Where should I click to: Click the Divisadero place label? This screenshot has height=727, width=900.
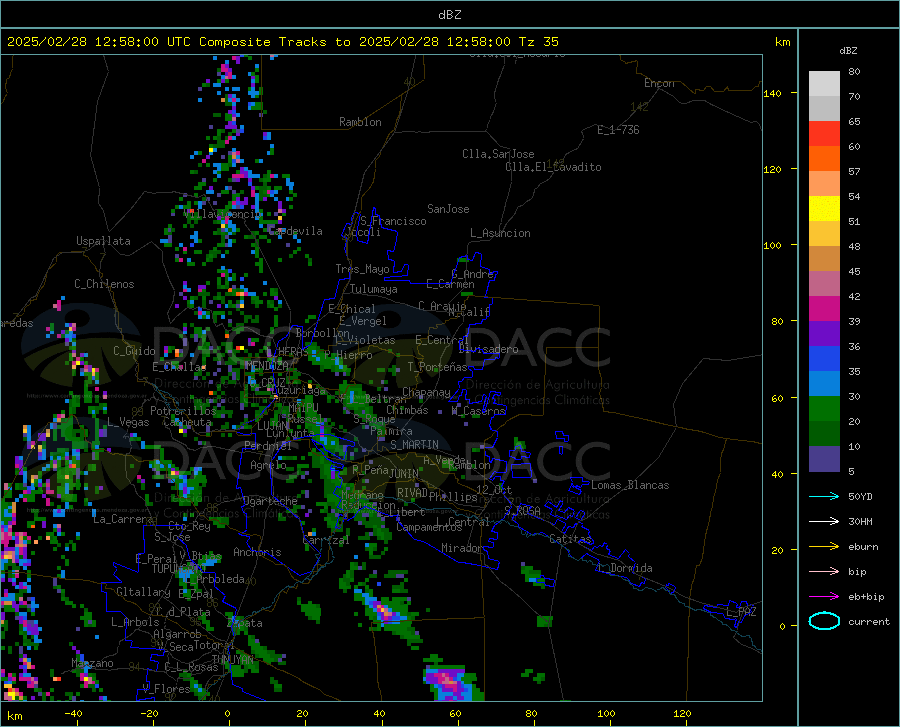pos(488,349)
